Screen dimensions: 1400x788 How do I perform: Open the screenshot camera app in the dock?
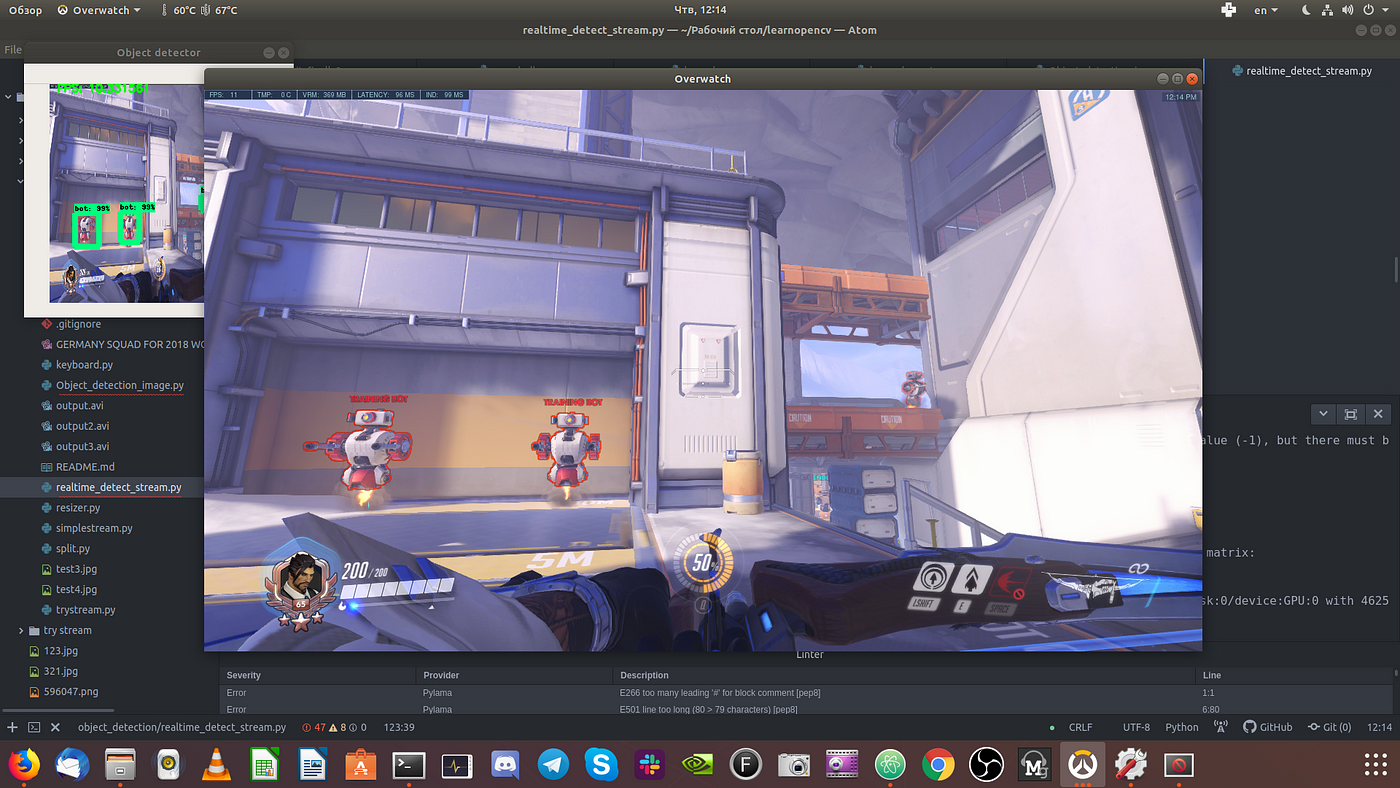(x=794, y=765)
